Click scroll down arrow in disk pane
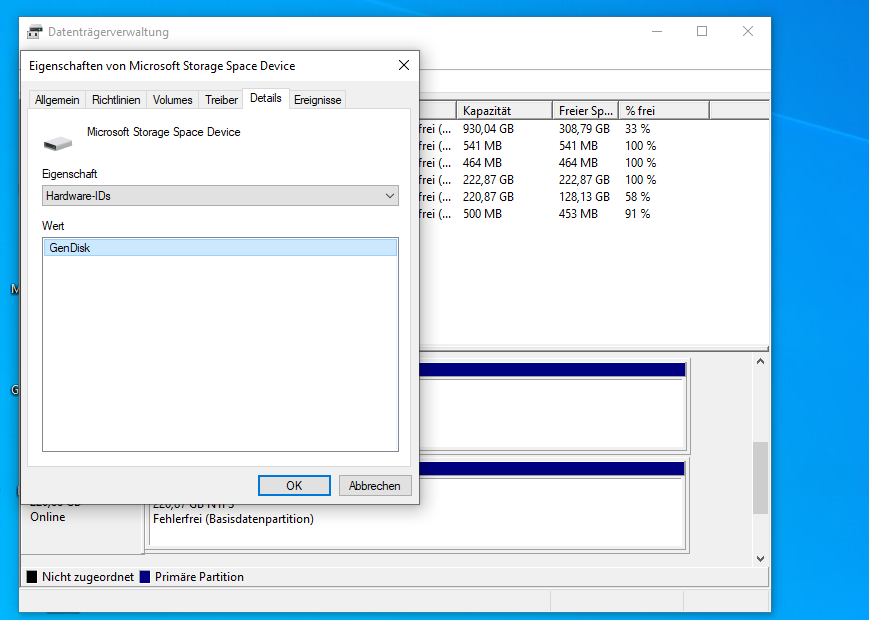This screenshot has width=869, height=620. tap(760, 558)
